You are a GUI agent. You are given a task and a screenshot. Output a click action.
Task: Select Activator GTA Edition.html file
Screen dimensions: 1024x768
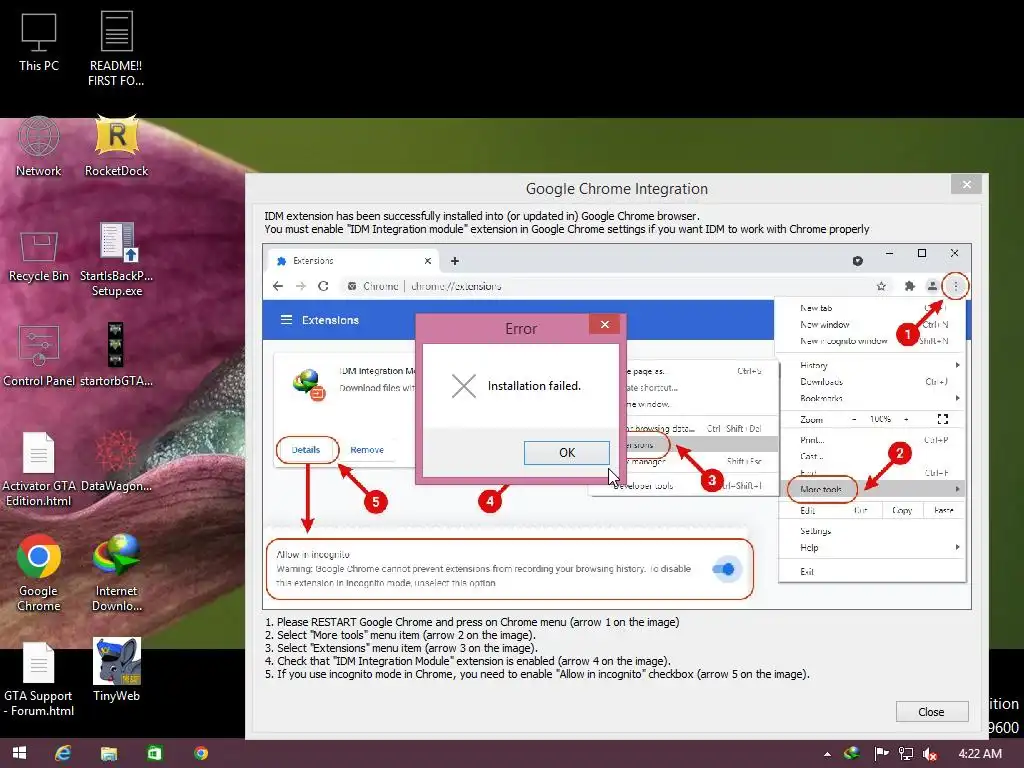click(x=39, y=469)
